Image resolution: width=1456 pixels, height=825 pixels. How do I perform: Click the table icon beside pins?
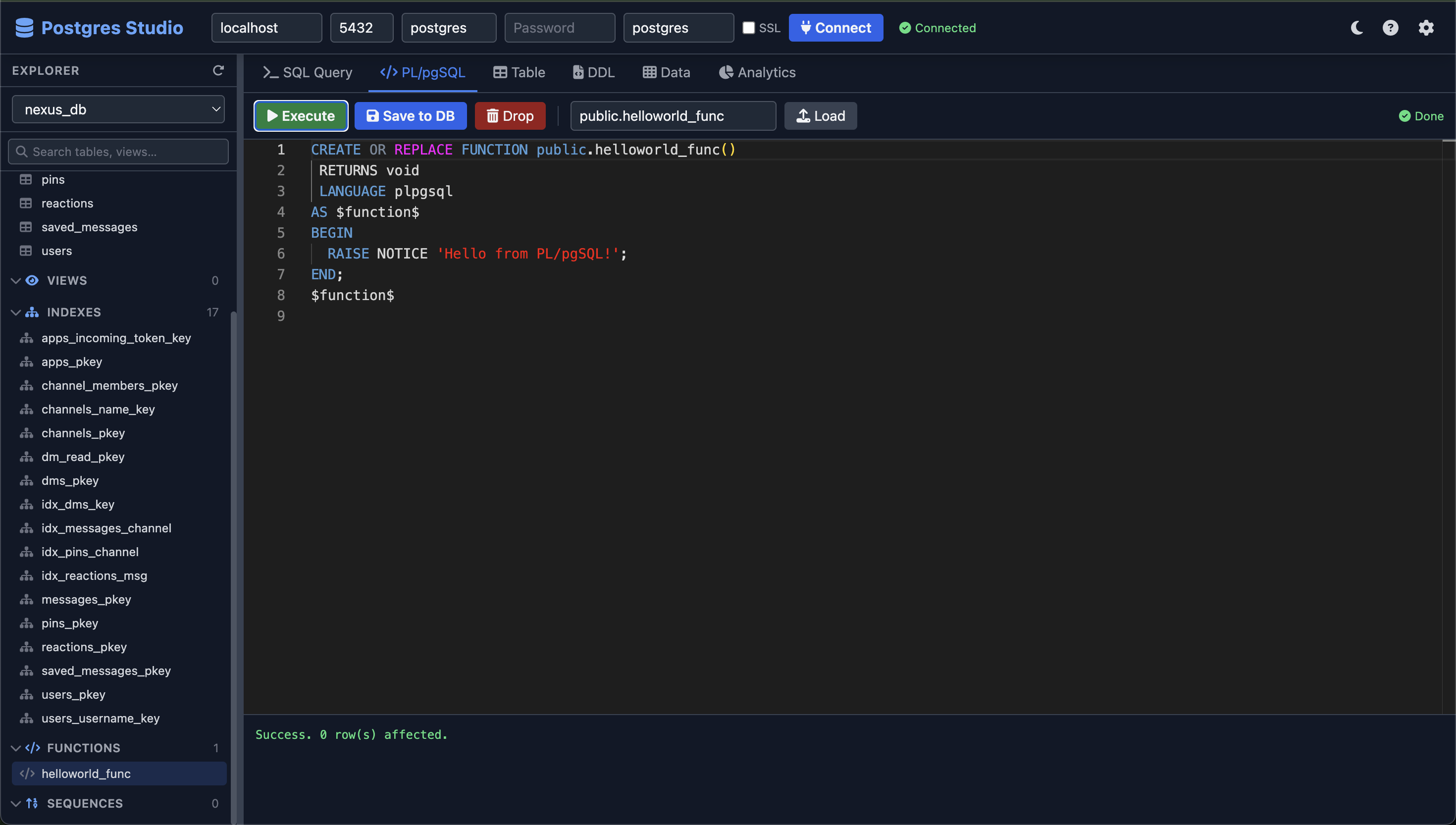point(26,180)
